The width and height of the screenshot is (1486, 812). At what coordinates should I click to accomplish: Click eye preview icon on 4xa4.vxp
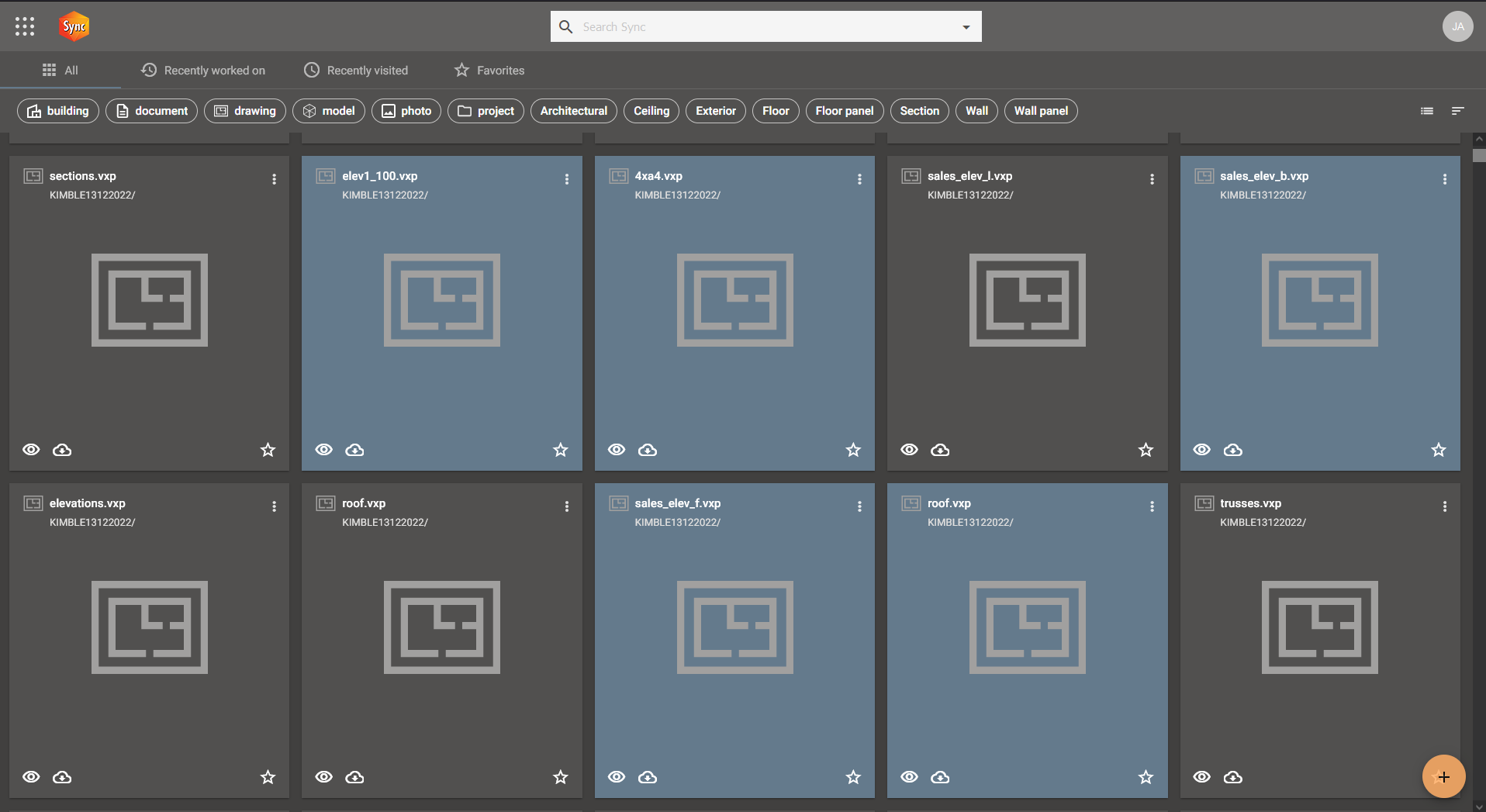click(x=617, y=450)
